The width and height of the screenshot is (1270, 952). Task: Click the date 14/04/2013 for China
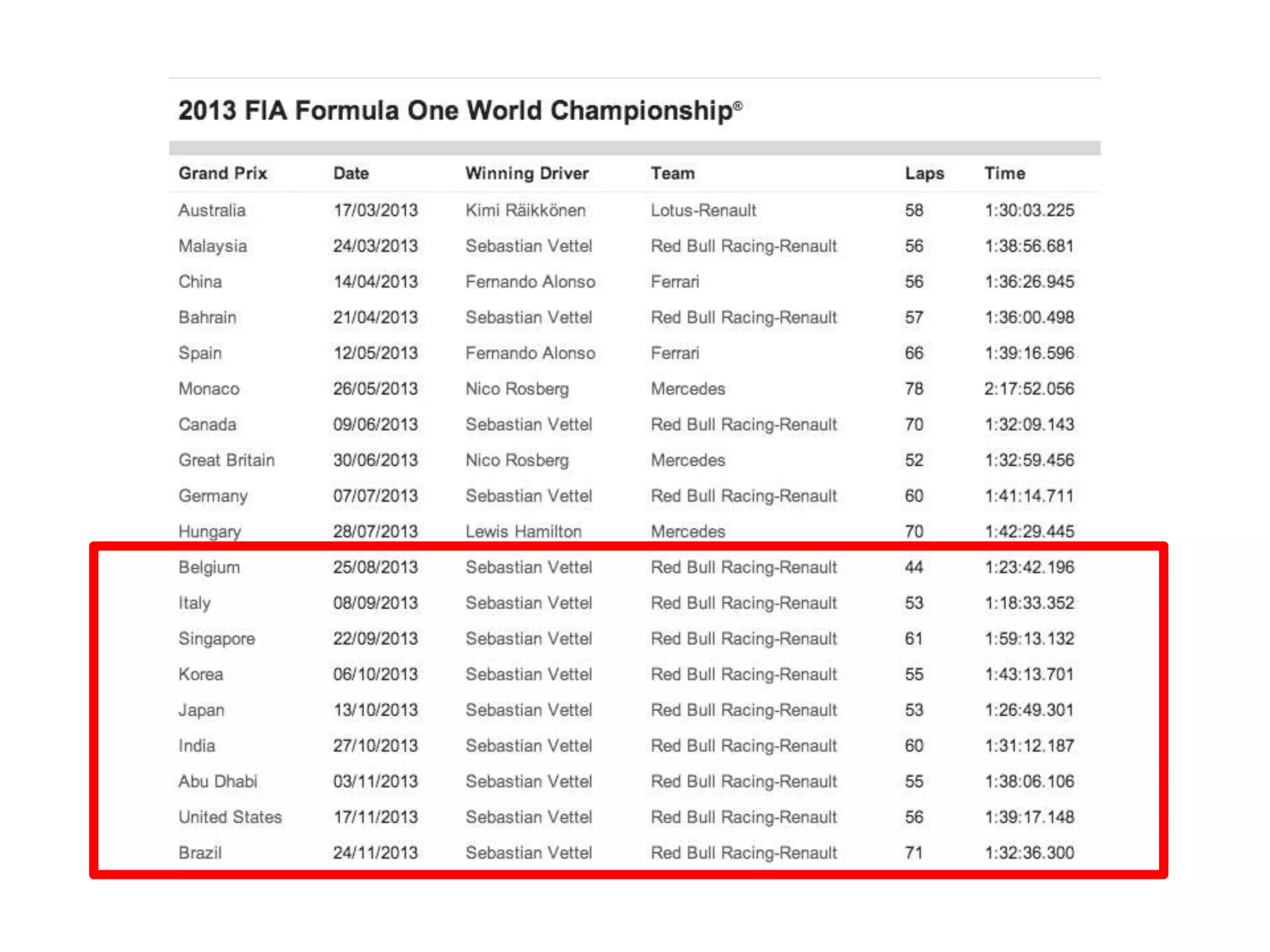pyautogui.click(x=376, y=281)
